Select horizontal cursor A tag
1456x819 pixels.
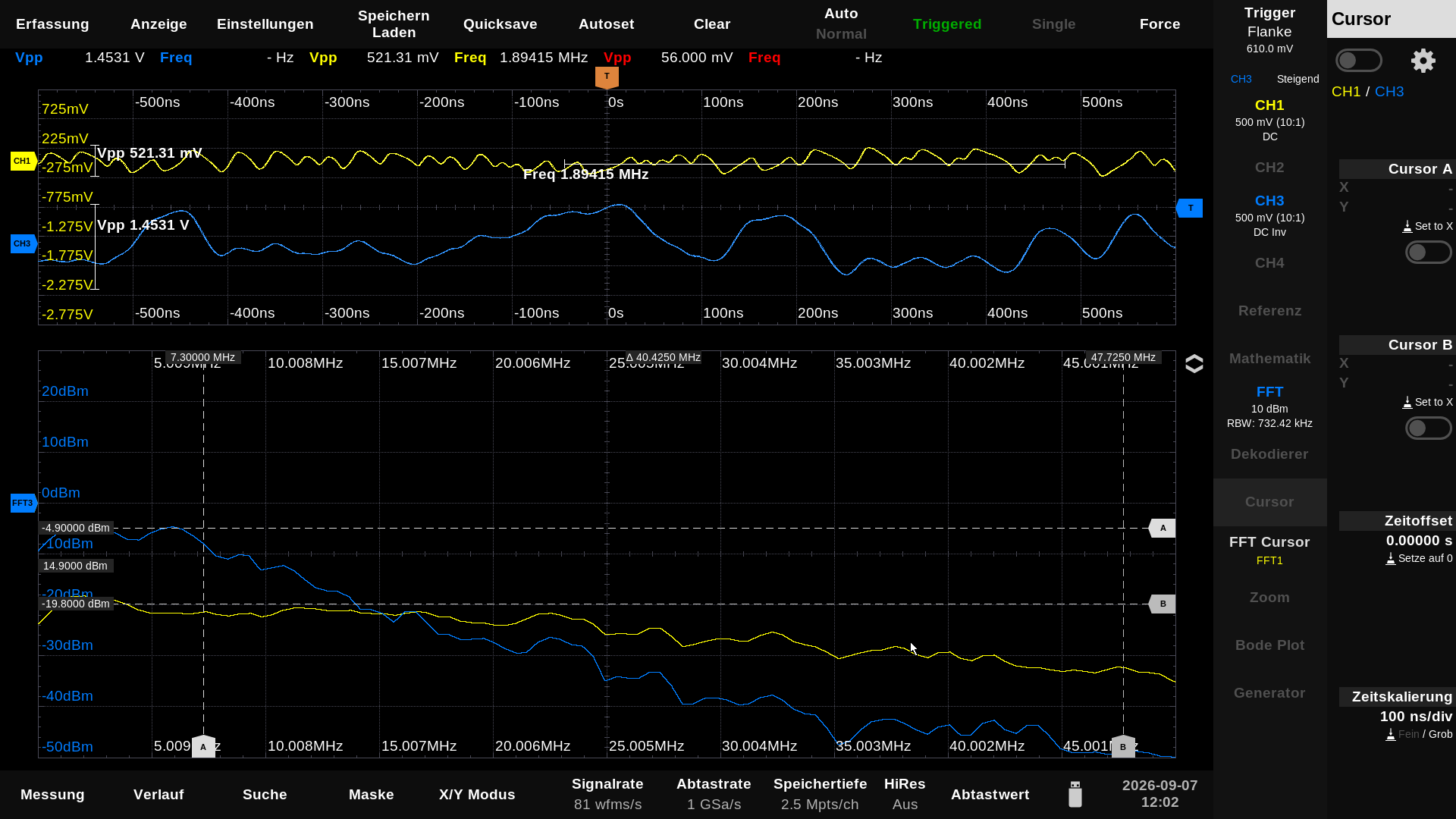(1162, 528)
